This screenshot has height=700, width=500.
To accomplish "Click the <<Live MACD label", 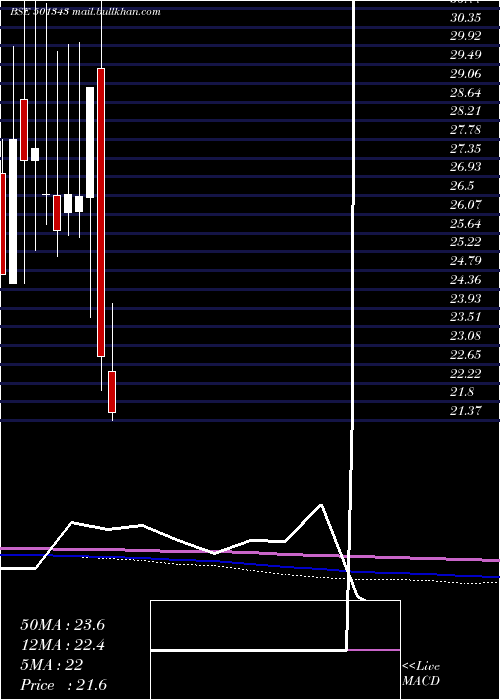I will coord(421,674).
